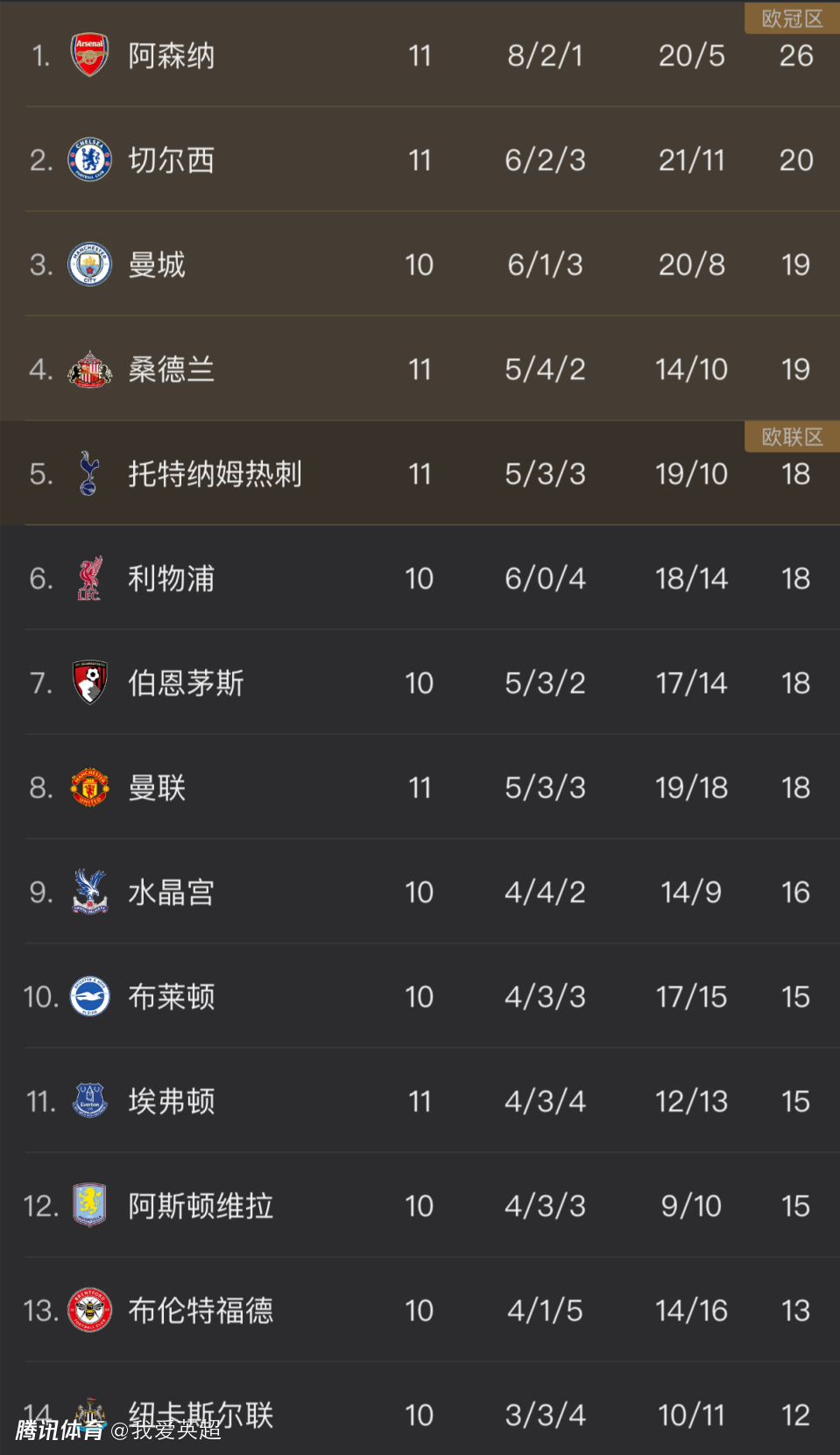Click the Bournemouth club crest
Image resolution: width=840 pixels, height=1455 pixels.
[x=89, y=683]
